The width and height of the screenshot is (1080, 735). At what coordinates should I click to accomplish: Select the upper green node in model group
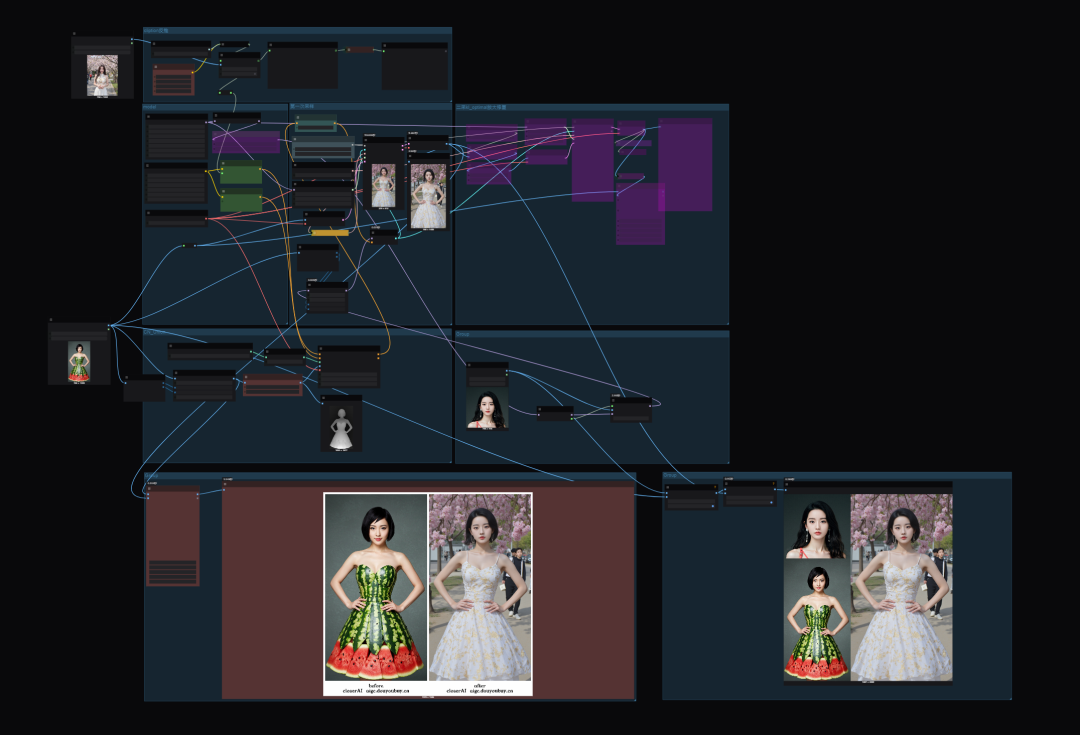pyautogui.click(x=241, y=172)
